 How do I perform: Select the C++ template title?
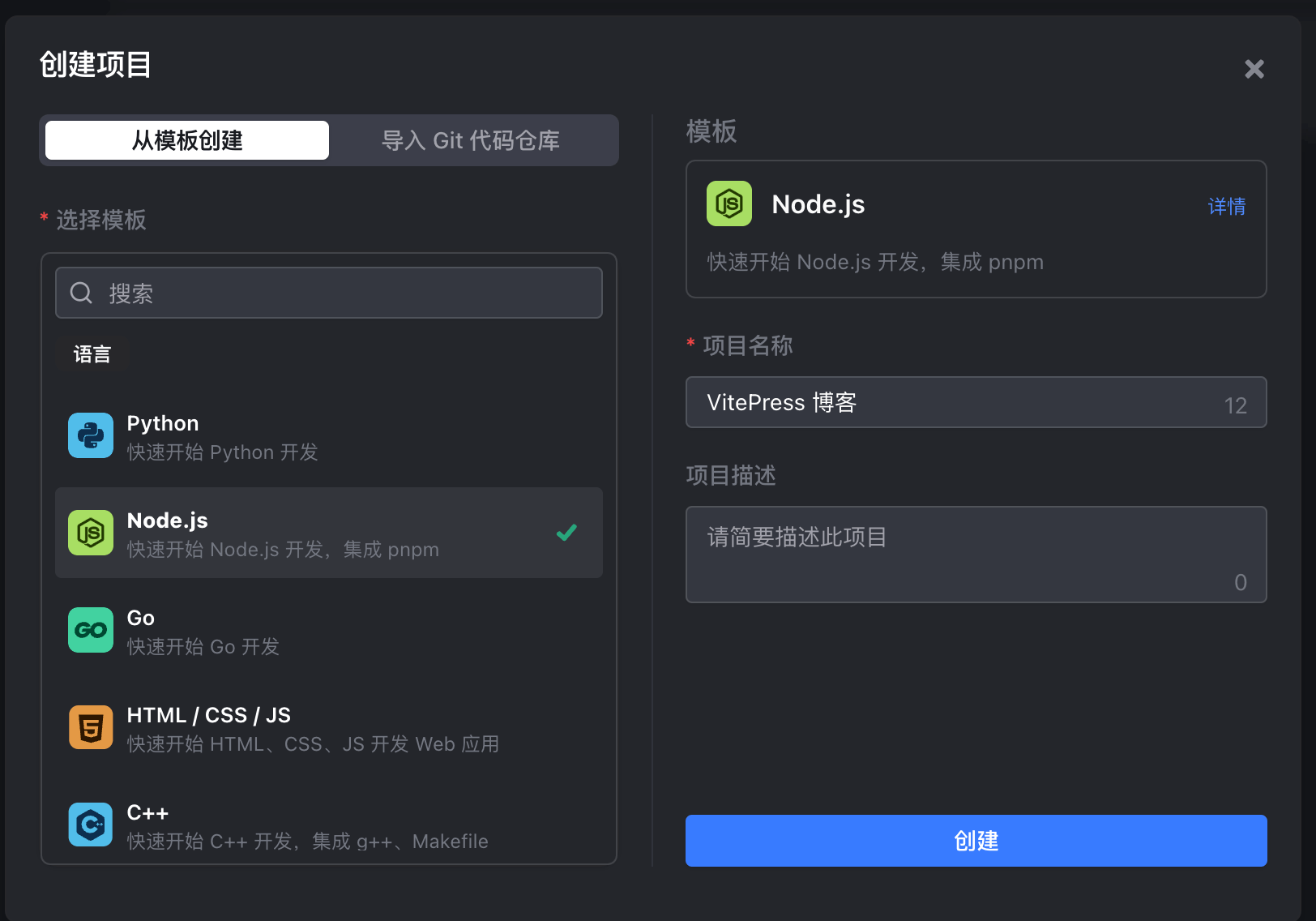(x=147, y=812)
